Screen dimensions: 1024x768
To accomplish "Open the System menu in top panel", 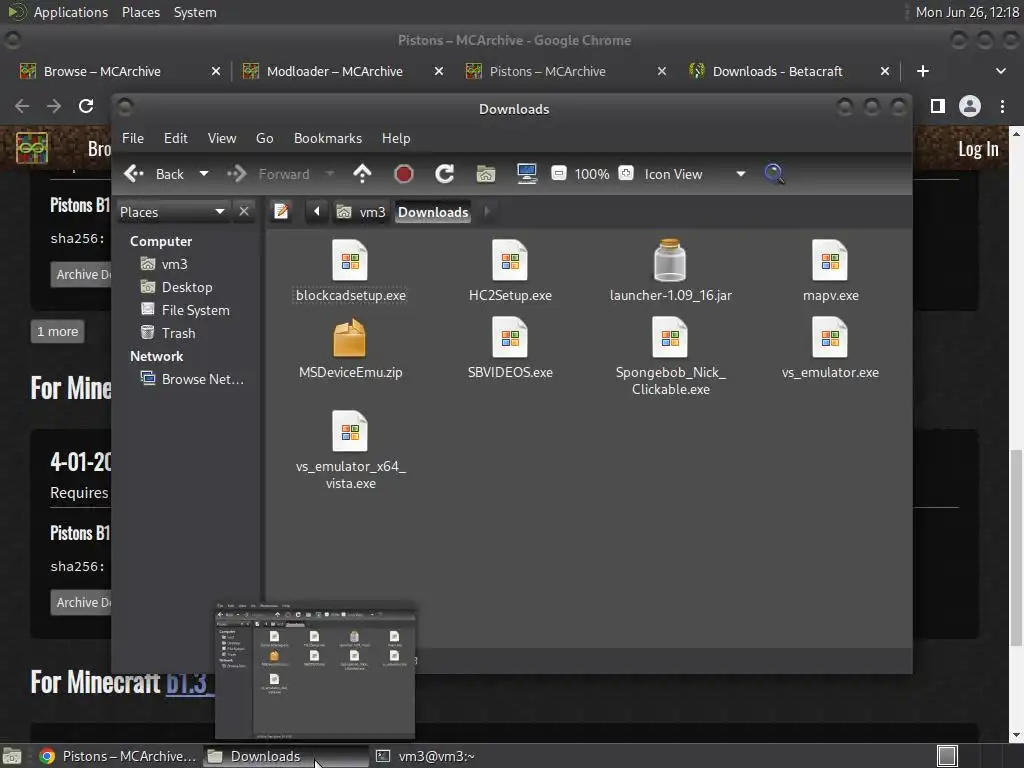I will click(x=195, y=12).
